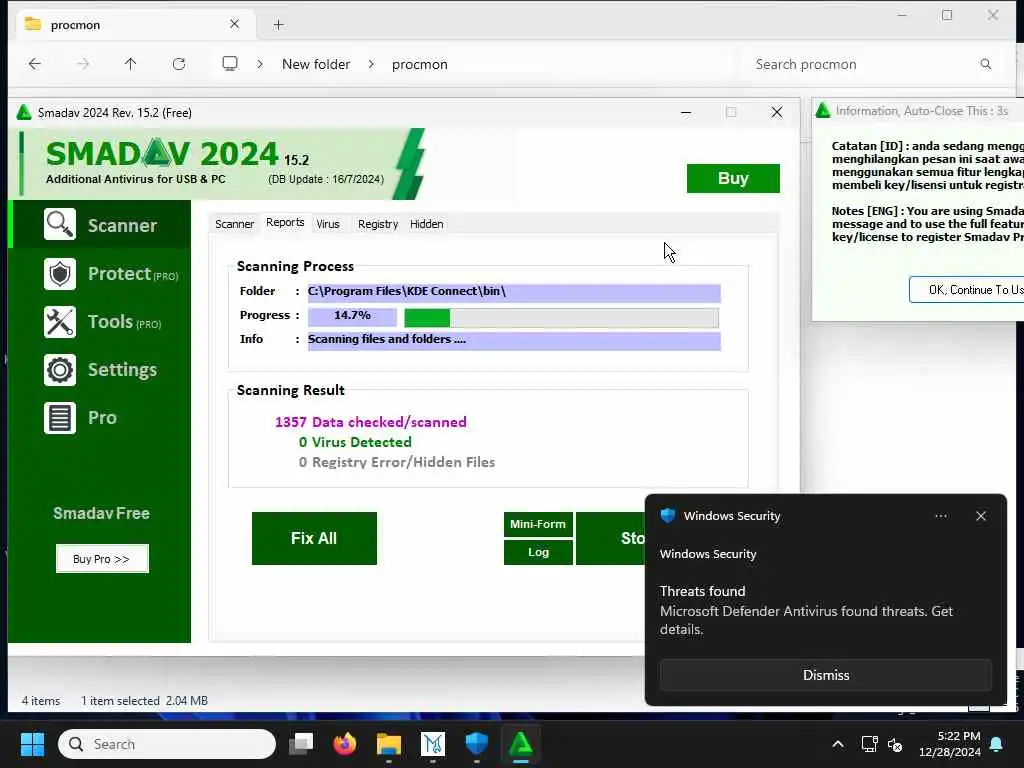The image size is (1024, 768).
Task: Expand chevron before New folder breadcrumb
Action: (260, 64)
